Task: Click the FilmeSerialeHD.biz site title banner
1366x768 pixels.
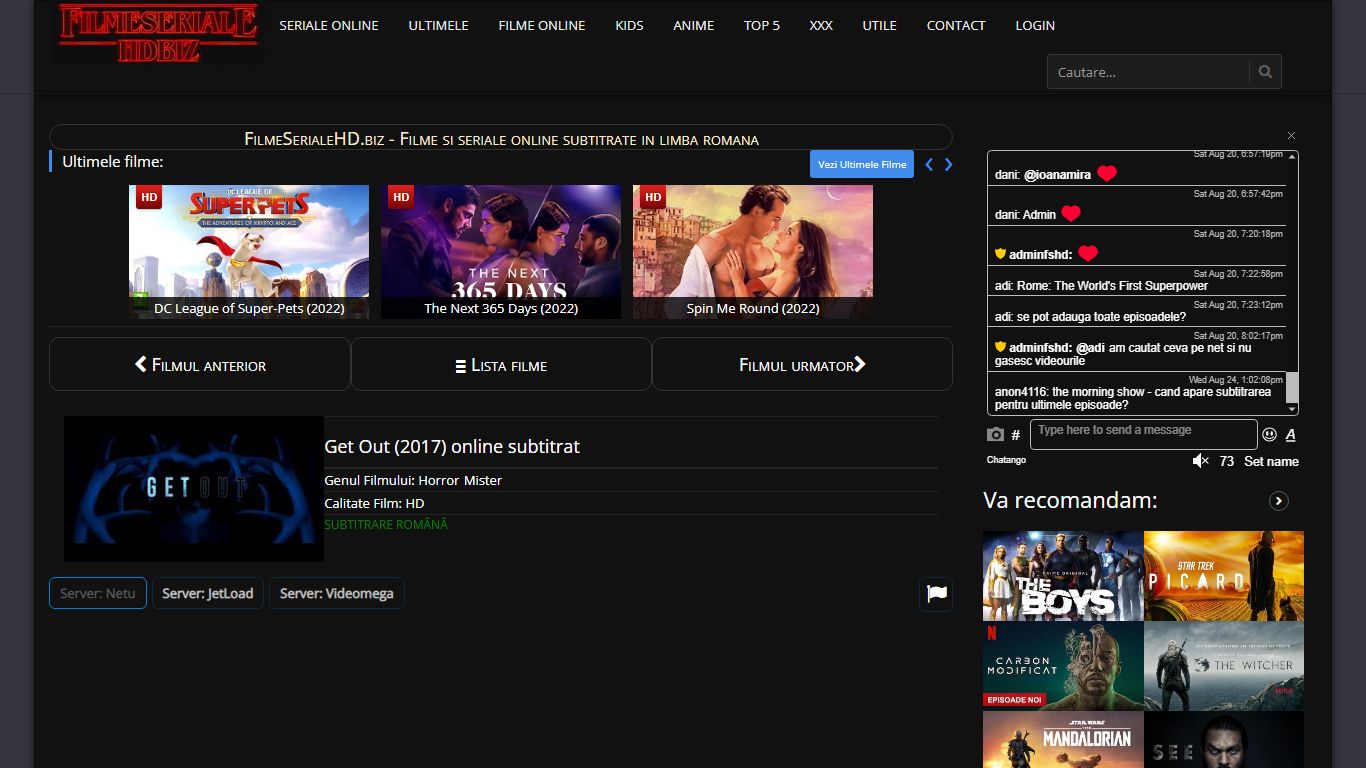Action: 501,139
